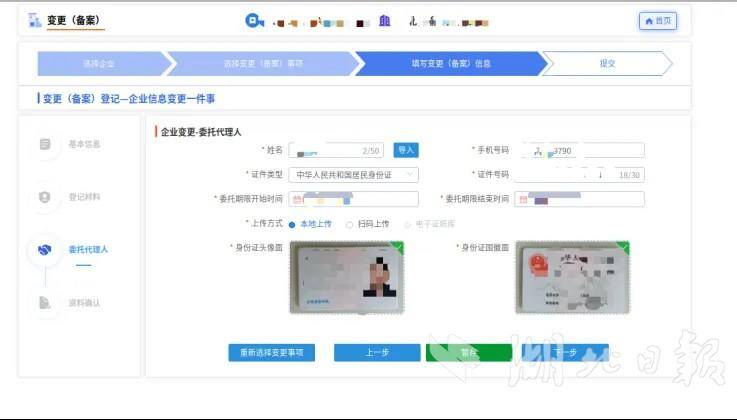Open the 委托期限结束时间 date picker
This screenshot has height=420, width=737.
[580, 199]
